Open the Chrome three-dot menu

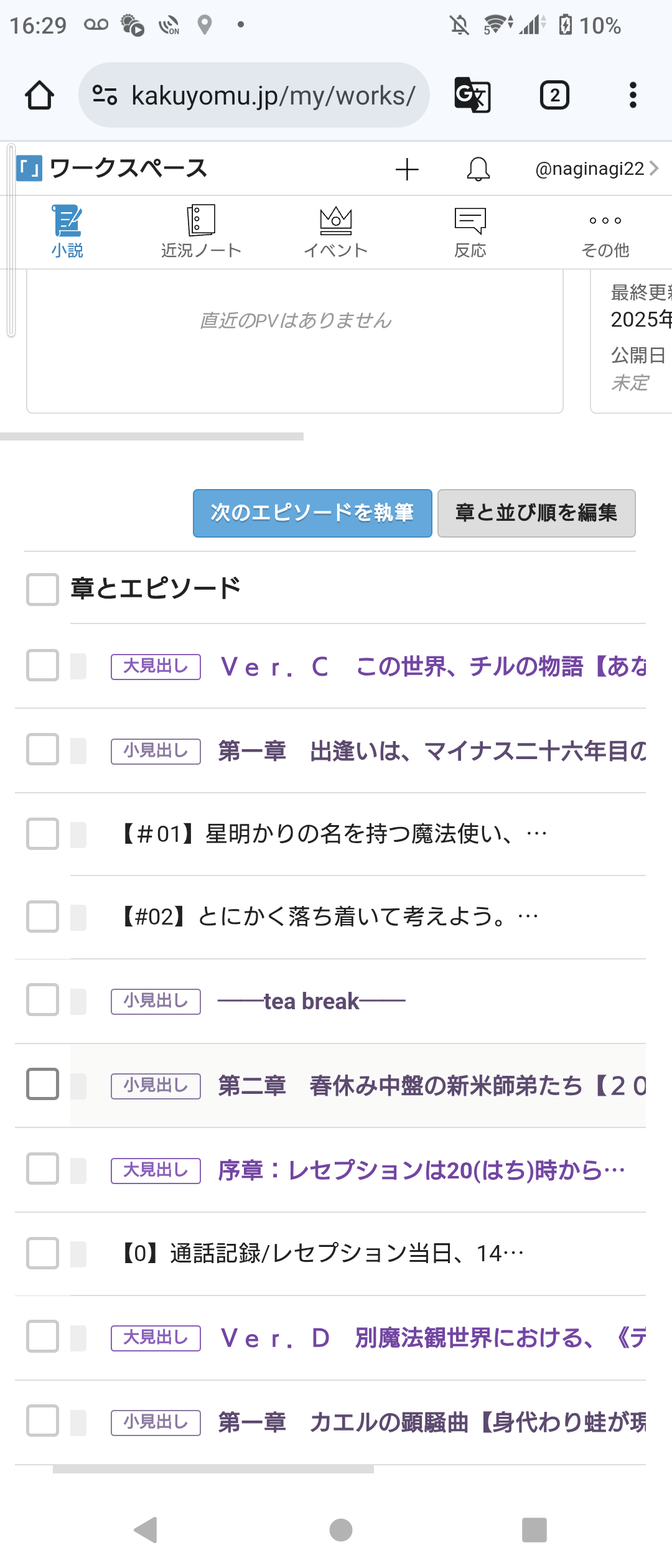[633, 95]
